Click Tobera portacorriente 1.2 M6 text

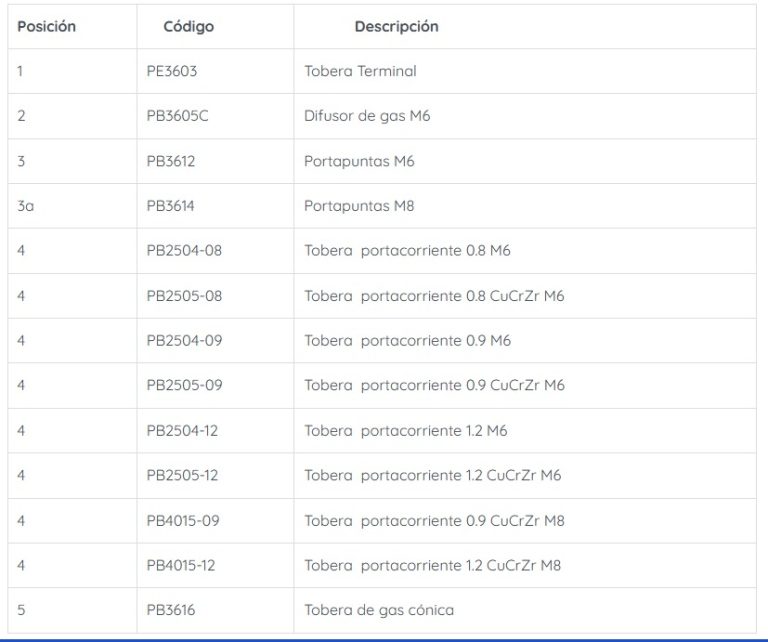[x=407, y=431]
